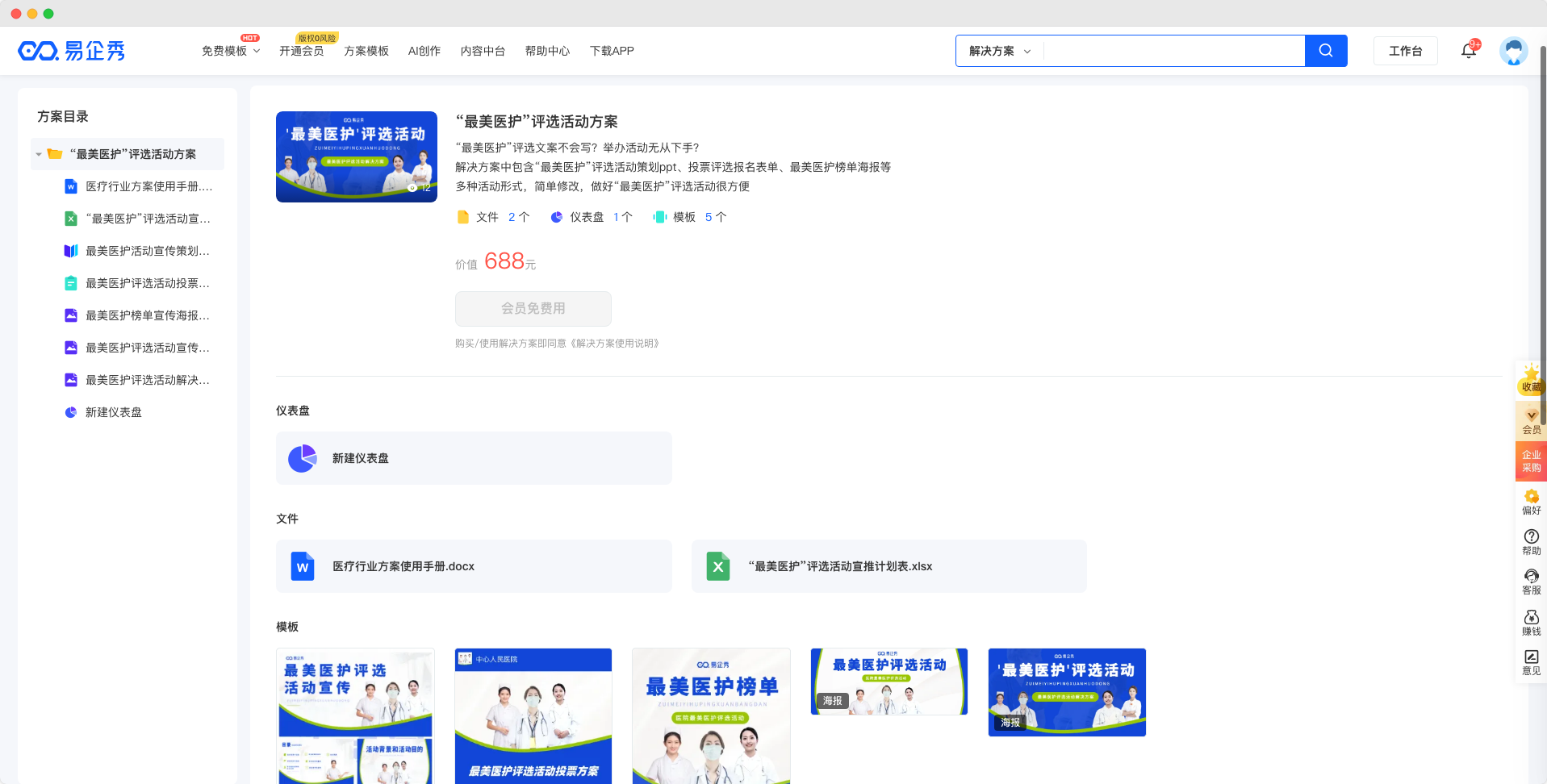The width and height of the screenshot is (1547, 784).
Task: Open 最美医护评选活动宣传 template thumbnail
Action: (355, 715)
